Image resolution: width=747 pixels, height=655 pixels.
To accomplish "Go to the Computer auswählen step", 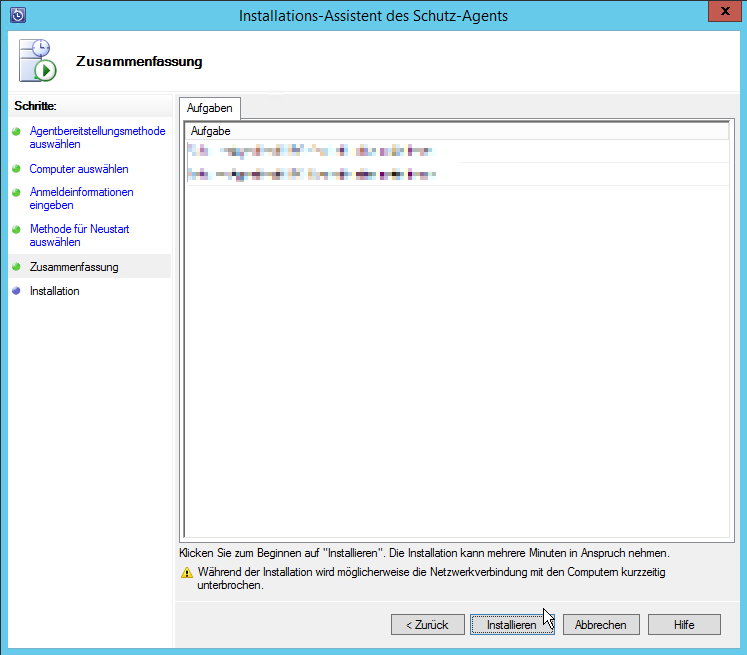I will pos(78,169).
